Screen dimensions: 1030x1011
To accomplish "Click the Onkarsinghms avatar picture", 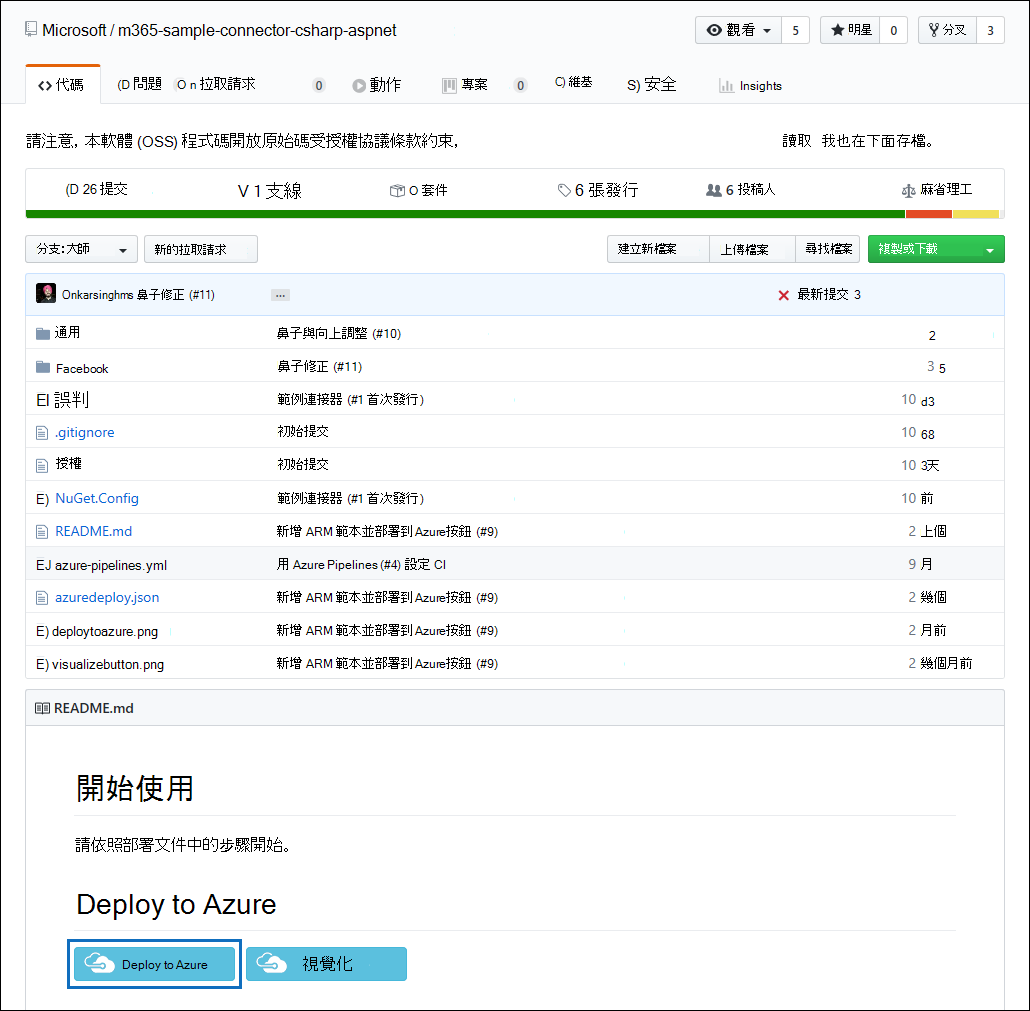I will click(x=46, y=293).
